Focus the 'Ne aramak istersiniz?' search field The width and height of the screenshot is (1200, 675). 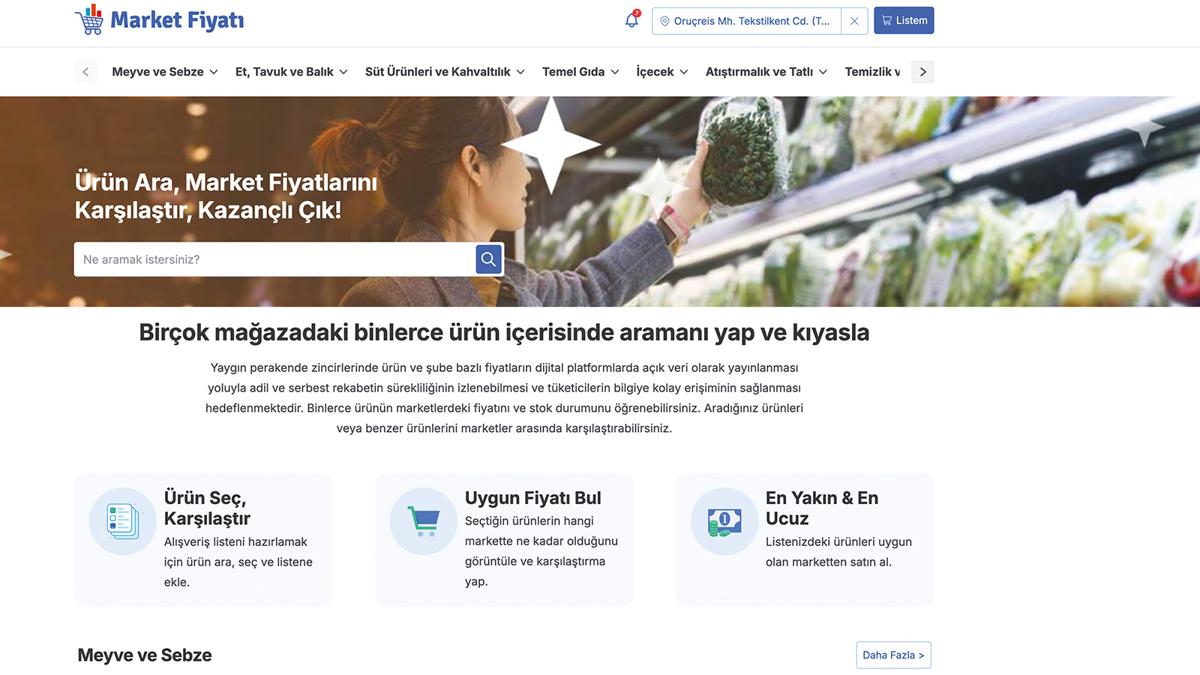[275, 260]
